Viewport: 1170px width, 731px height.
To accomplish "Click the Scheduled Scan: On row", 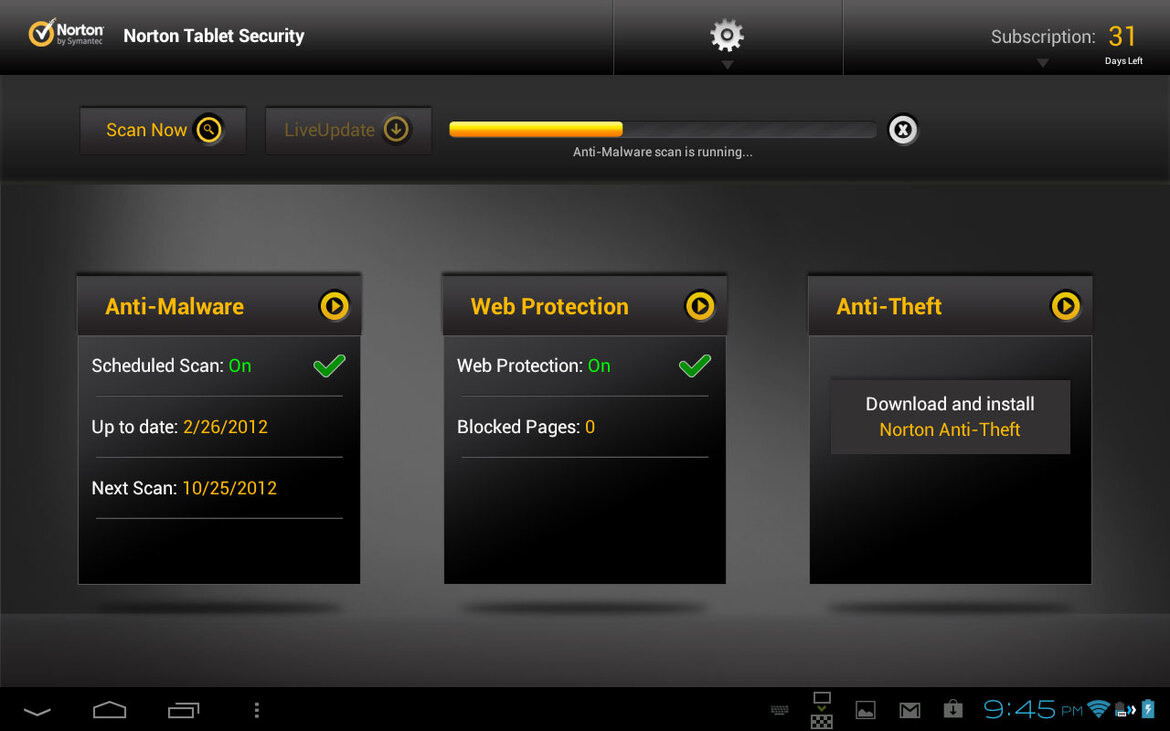I will click(x=219, y=366).
